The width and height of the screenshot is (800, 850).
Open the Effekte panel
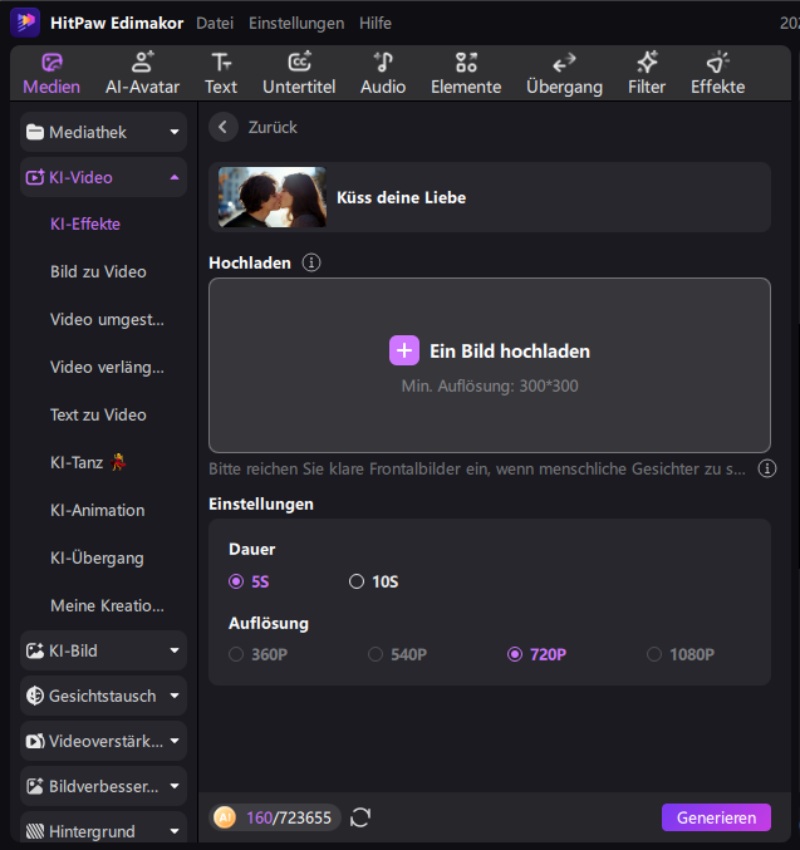tap(717, 73)
